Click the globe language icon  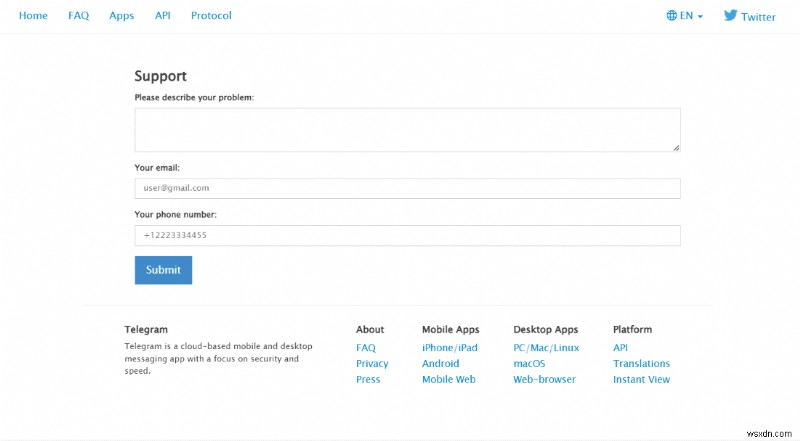point(671,15)
